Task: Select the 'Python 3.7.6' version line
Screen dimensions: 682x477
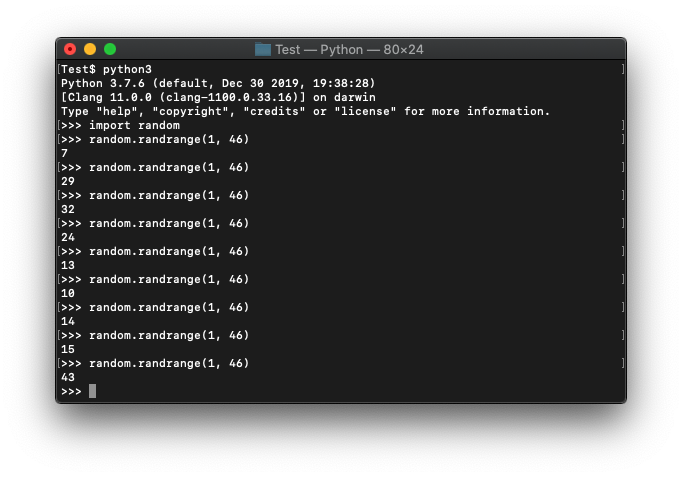Action: point(218,83)
